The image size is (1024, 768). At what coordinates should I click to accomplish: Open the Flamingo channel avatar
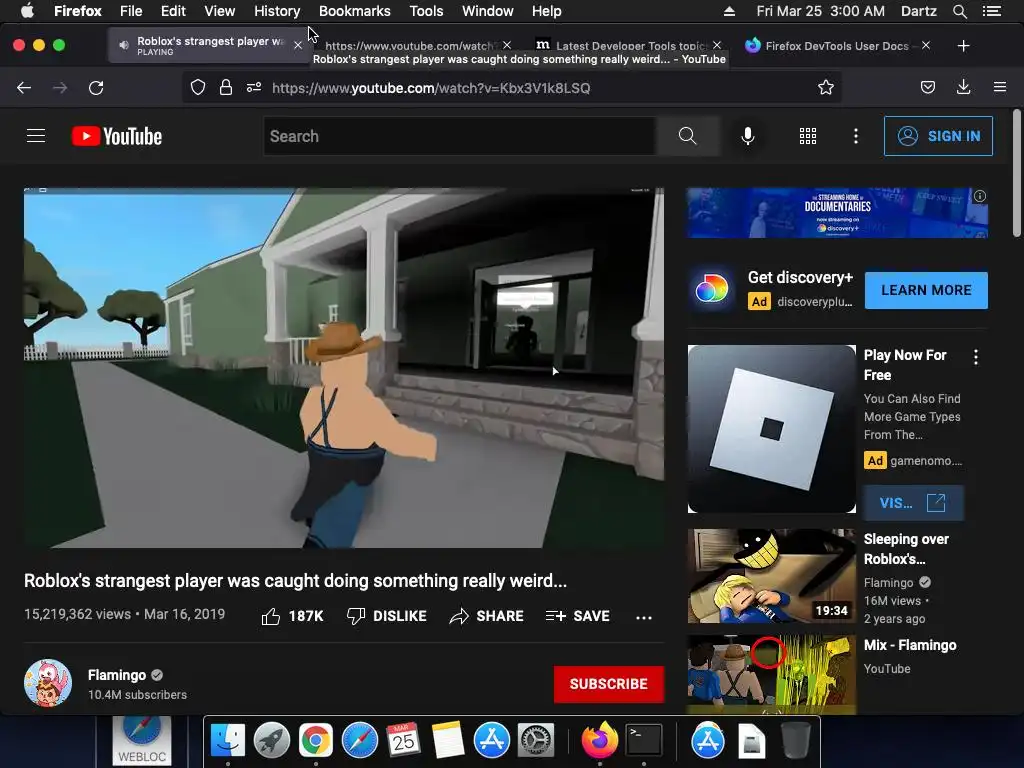point(48,683)
